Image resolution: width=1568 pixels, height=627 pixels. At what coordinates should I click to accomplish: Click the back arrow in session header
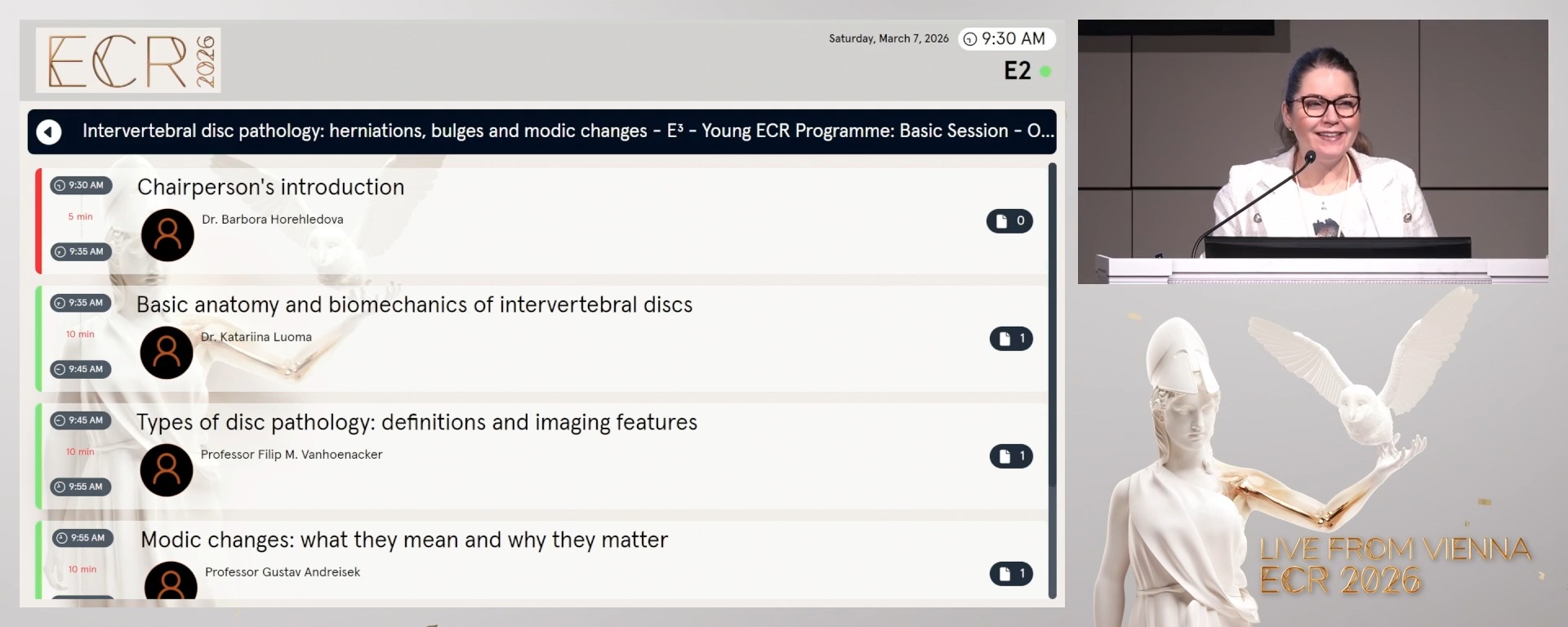tap(49, 131)
